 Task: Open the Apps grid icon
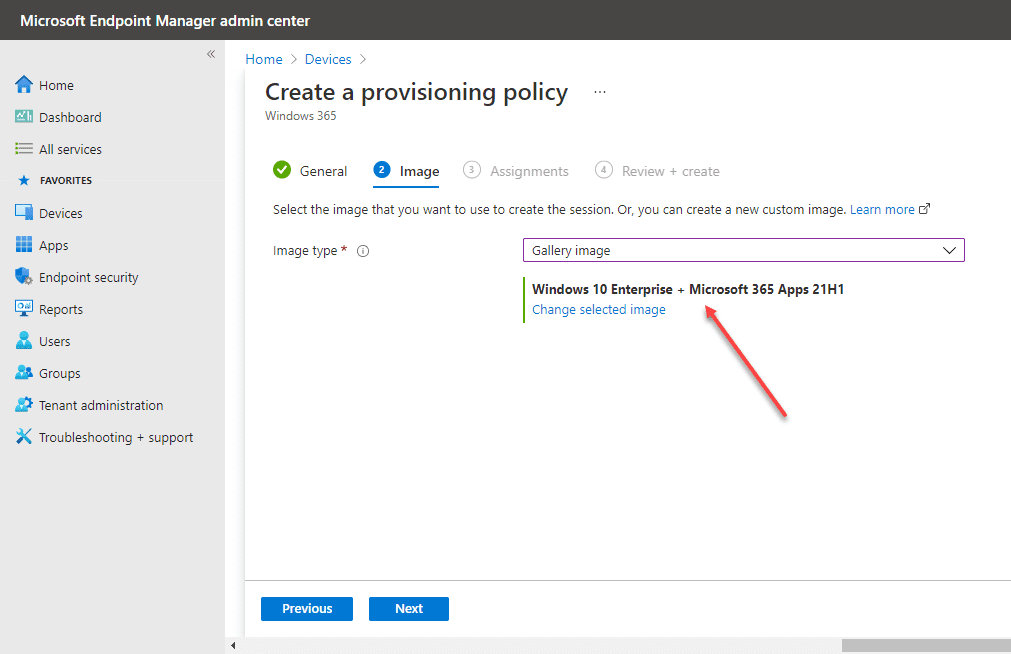tap(24, 245)
